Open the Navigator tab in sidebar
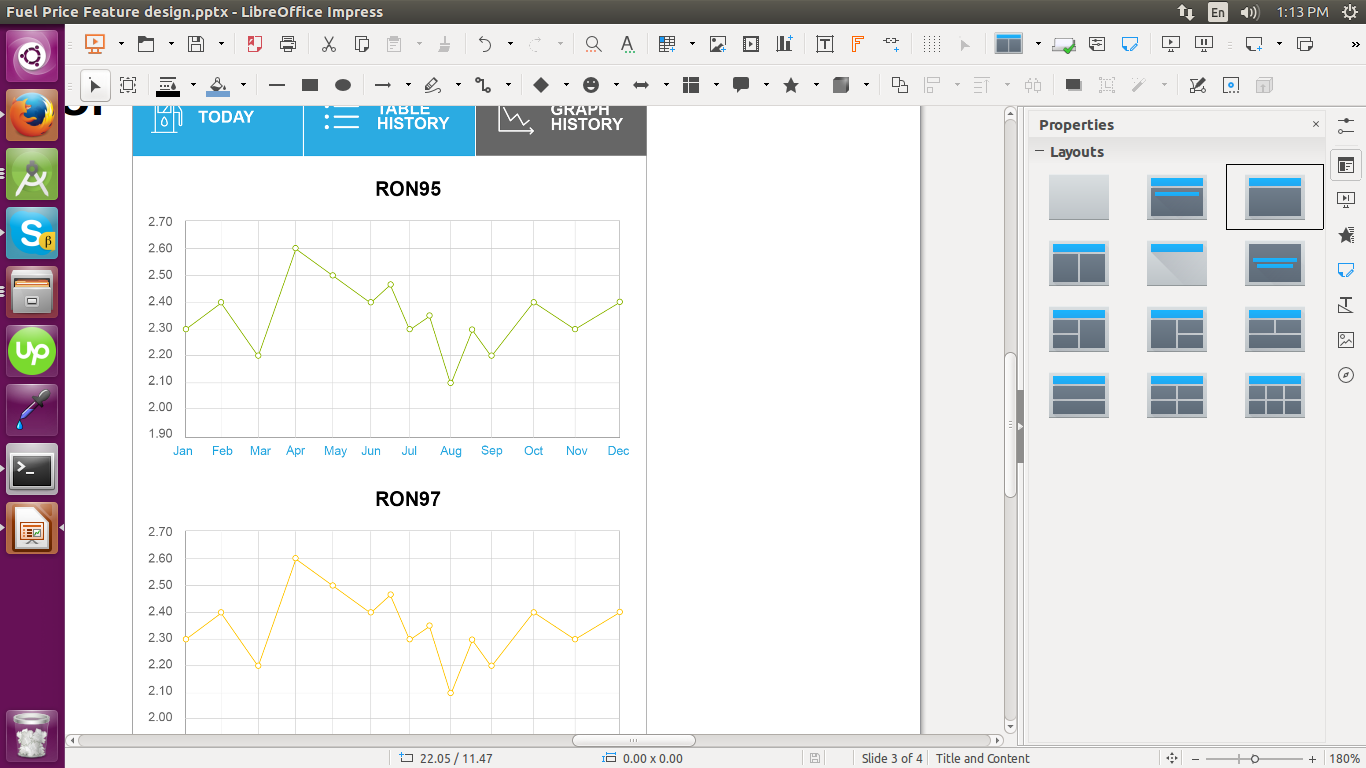The width and height of the screenshot is (1366, 768). [x=1346, y=375]
